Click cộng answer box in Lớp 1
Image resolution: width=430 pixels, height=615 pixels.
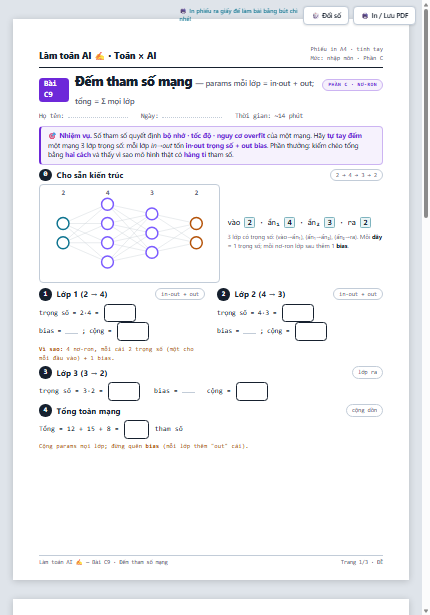point(133,331)
